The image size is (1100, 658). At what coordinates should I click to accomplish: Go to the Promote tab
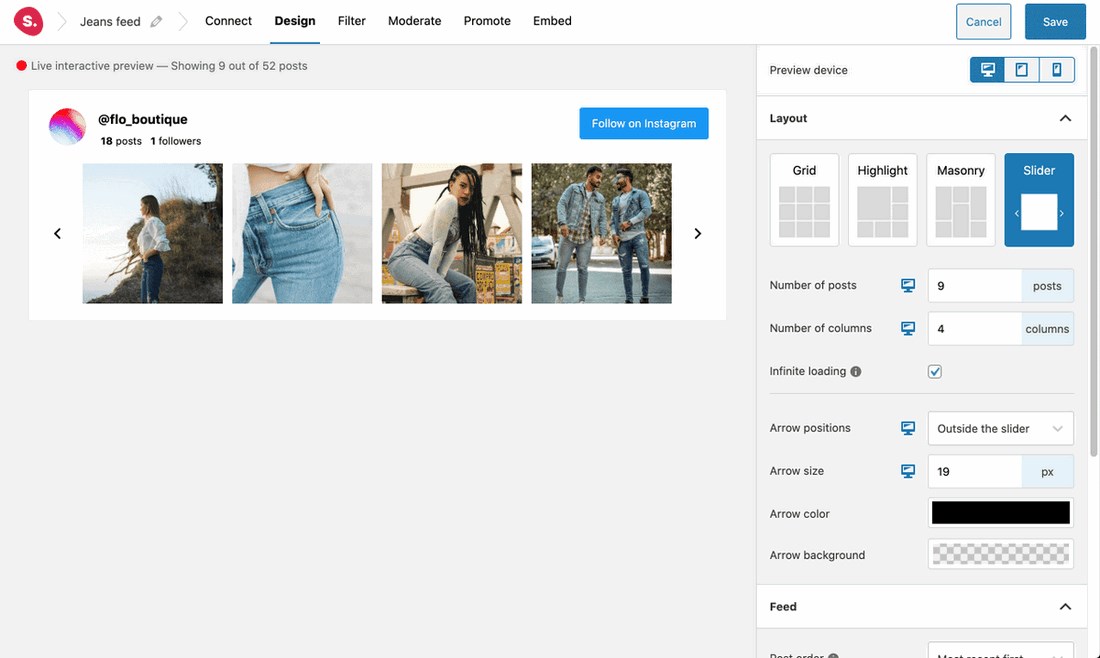(x=487, y=21)
